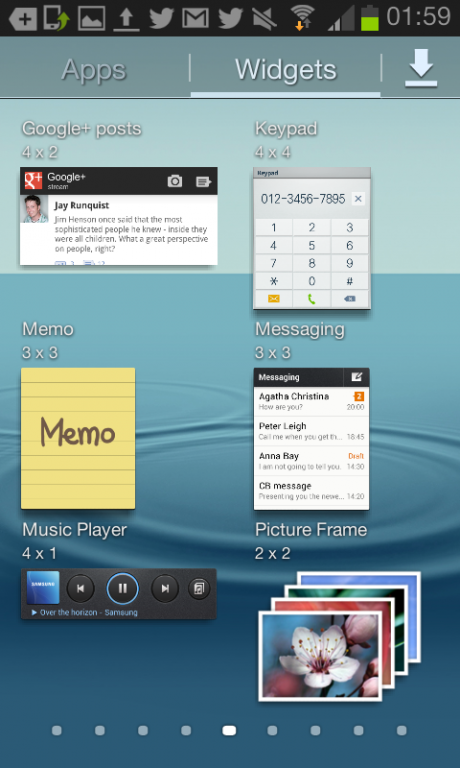Tap the compose icon in Messaging widget
Viewport: 460px width, 768px height.
click(x=356, y=377)
